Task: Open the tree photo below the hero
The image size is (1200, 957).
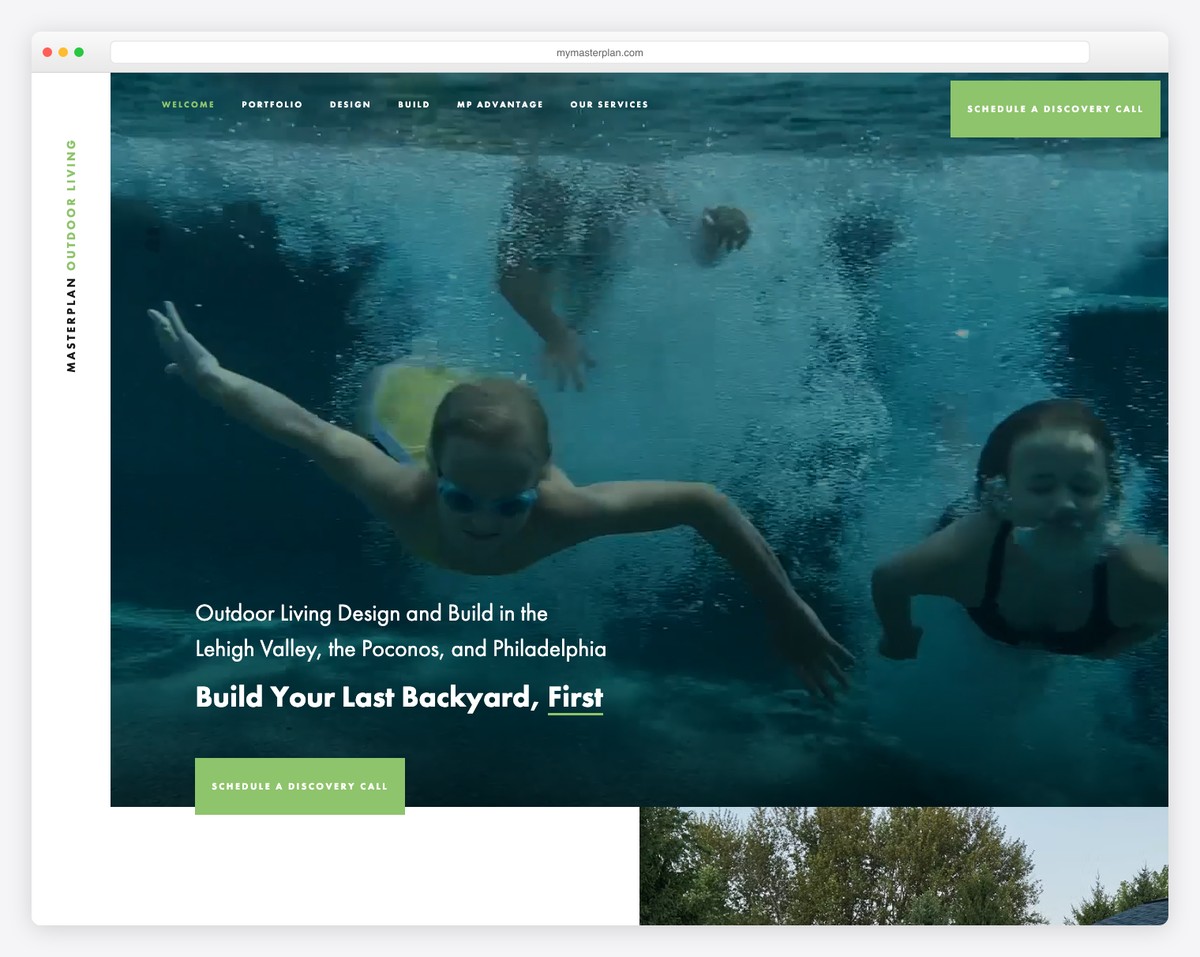Action: pyautogui.click(x=902, y=866)
